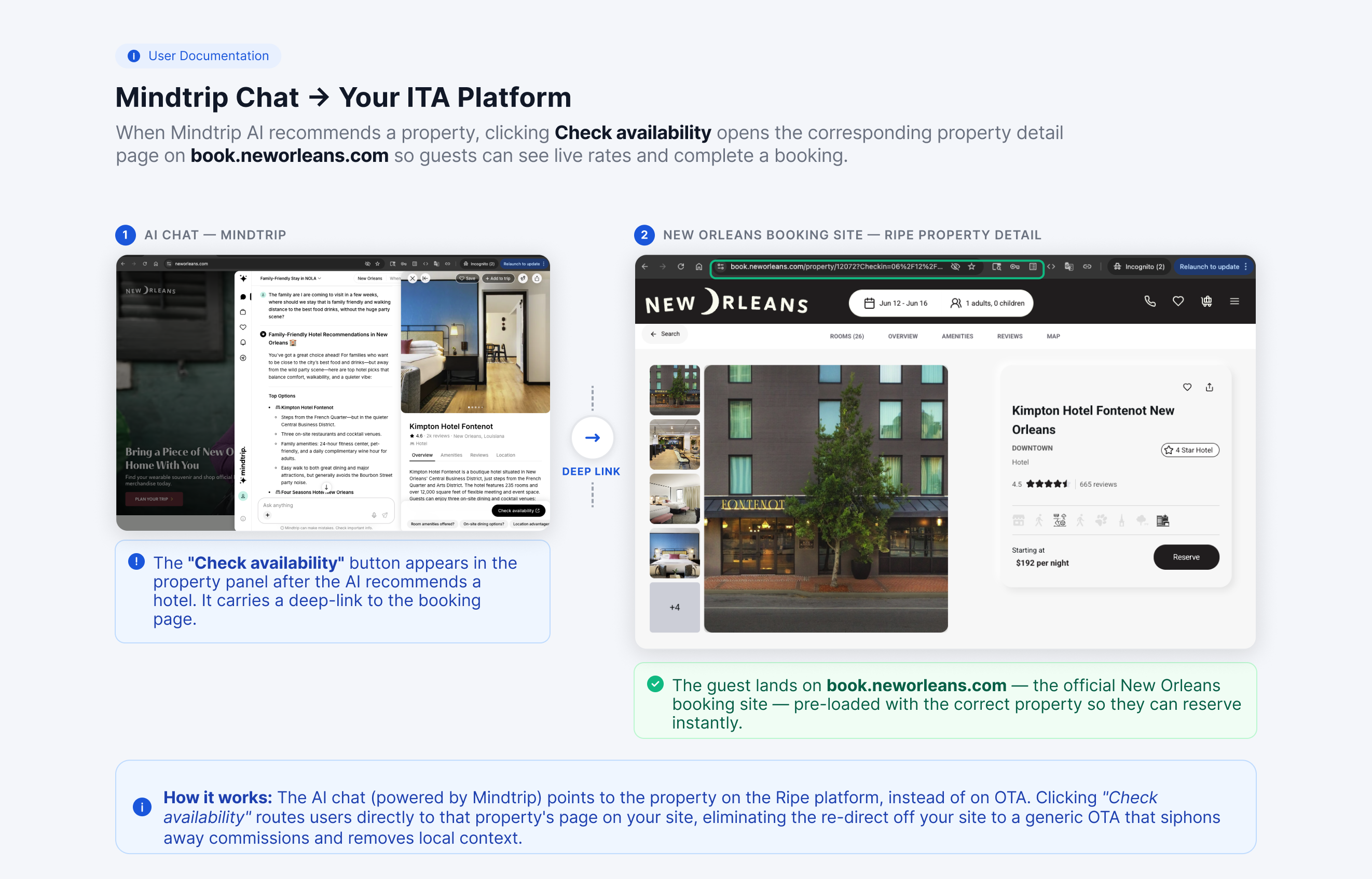Click the phone icon in New Orleans header
This screenshot has height=879, width=1372.
(x=1150, y=301)
